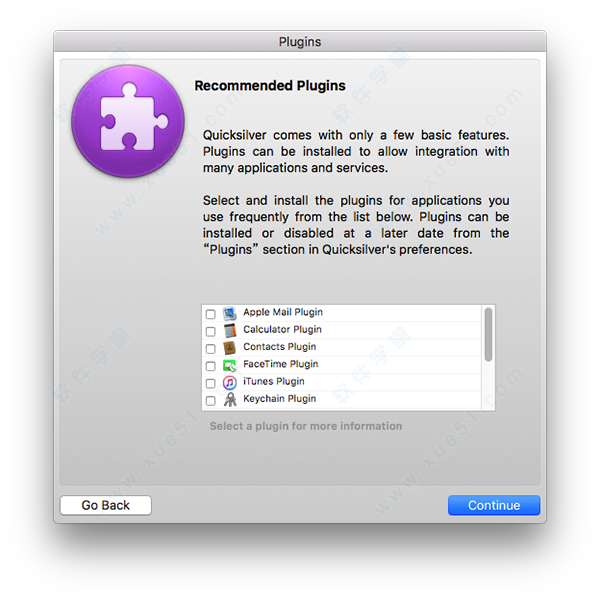Screen dimensions: 600x600
Task: Click the Keychain keys icon
Action: [230, 399]
